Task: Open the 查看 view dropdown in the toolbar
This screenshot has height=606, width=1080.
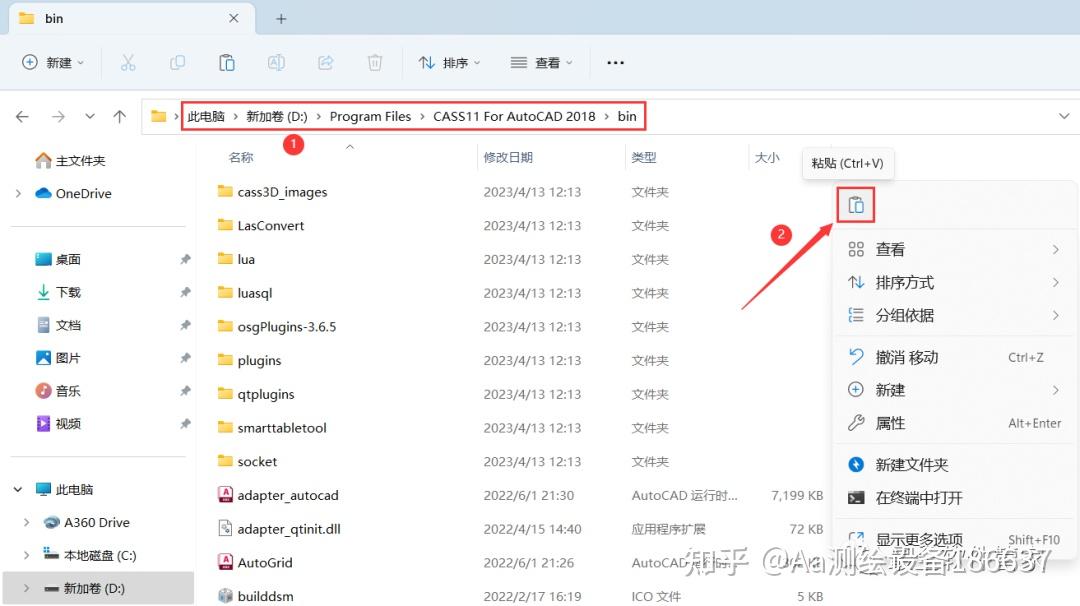Action: click(541, 62)
